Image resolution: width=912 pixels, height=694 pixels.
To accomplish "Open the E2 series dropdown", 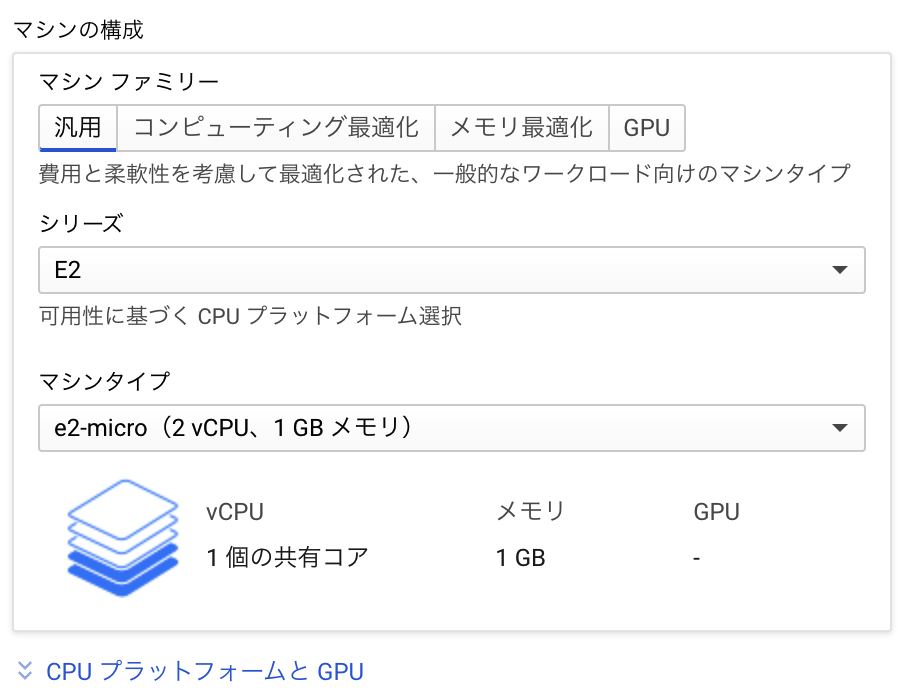I will 450,270.
